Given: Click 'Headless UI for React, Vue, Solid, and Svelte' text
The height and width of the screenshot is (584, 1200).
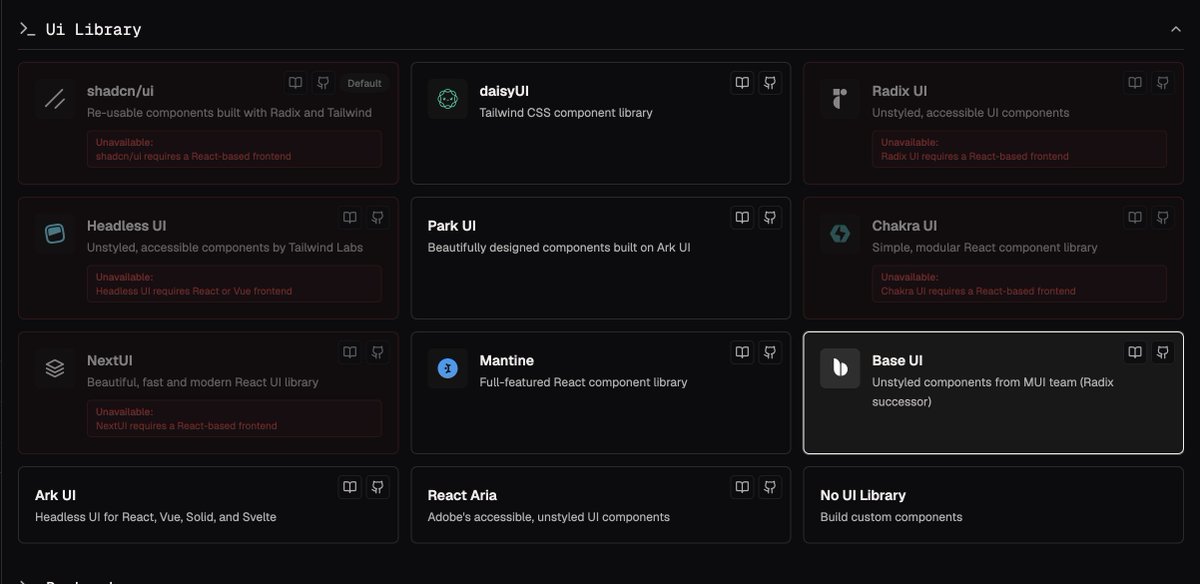Looking at the screenshot, I should 155,517.
